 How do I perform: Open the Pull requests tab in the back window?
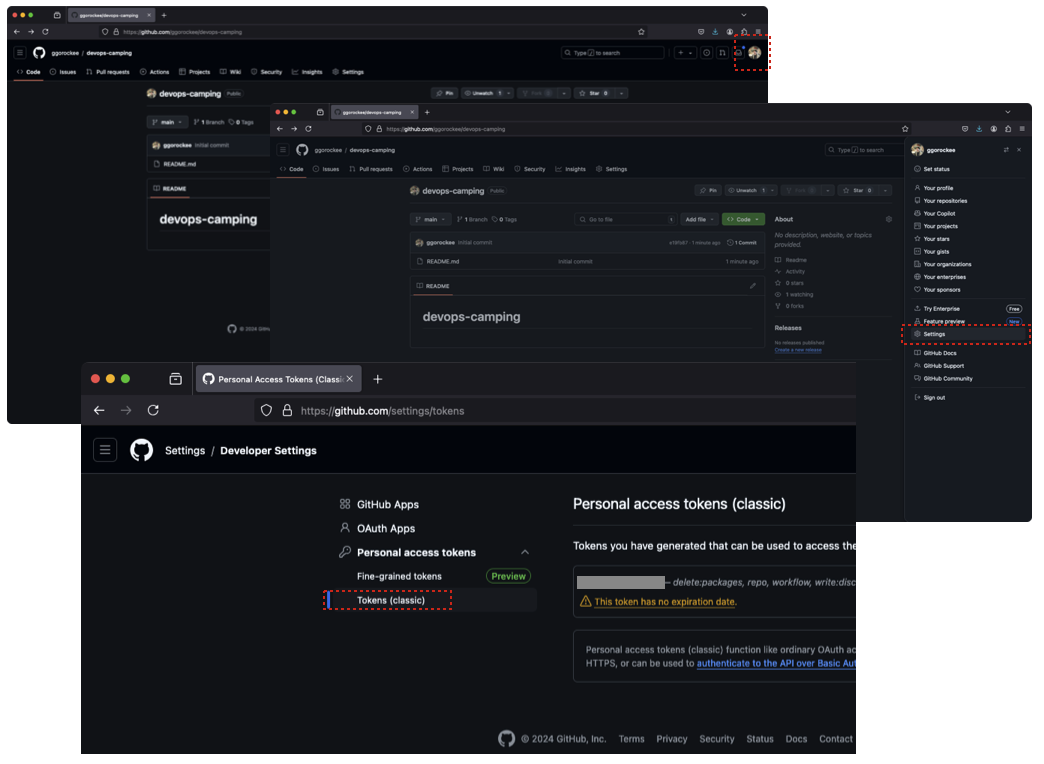tap(108, 73)
